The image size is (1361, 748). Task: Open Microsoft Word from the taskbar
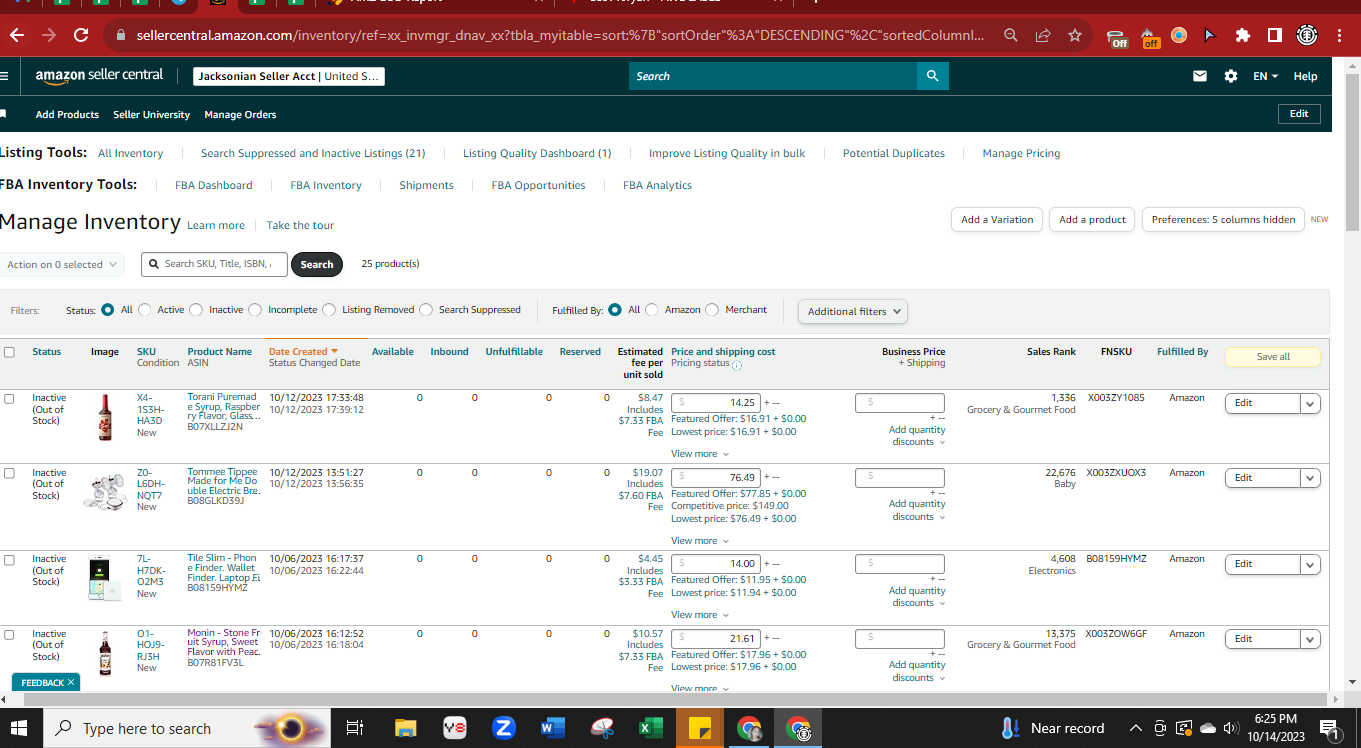pyautogui.click(x=553, y=728)
